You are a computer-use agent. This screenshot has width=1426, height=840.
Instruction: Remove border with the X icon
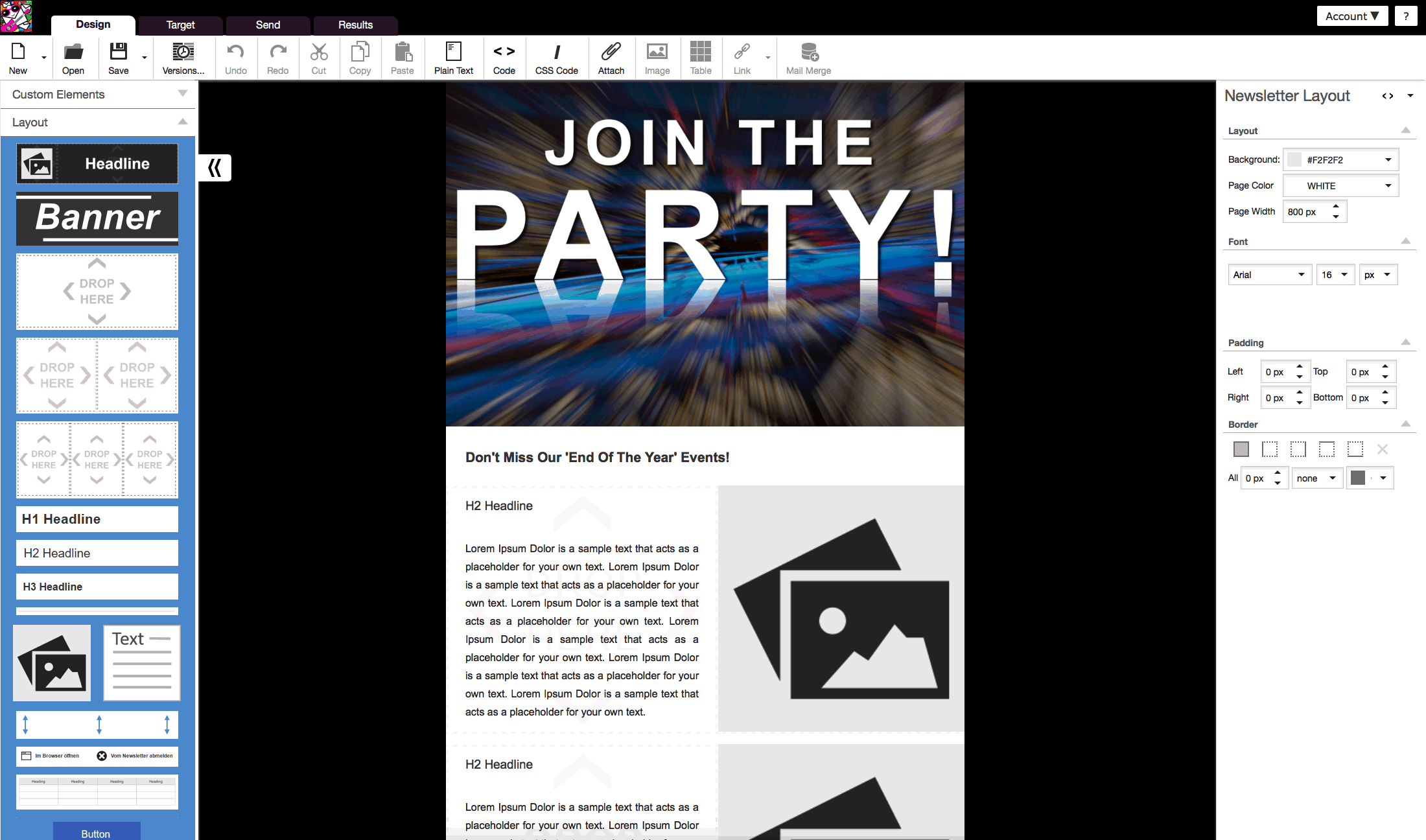1382,449
